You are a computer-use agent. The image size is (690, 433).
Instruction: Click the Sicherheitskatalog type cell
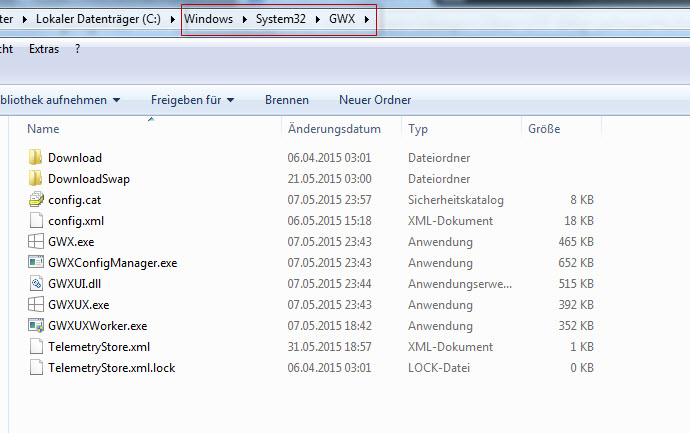click(455, 200)
